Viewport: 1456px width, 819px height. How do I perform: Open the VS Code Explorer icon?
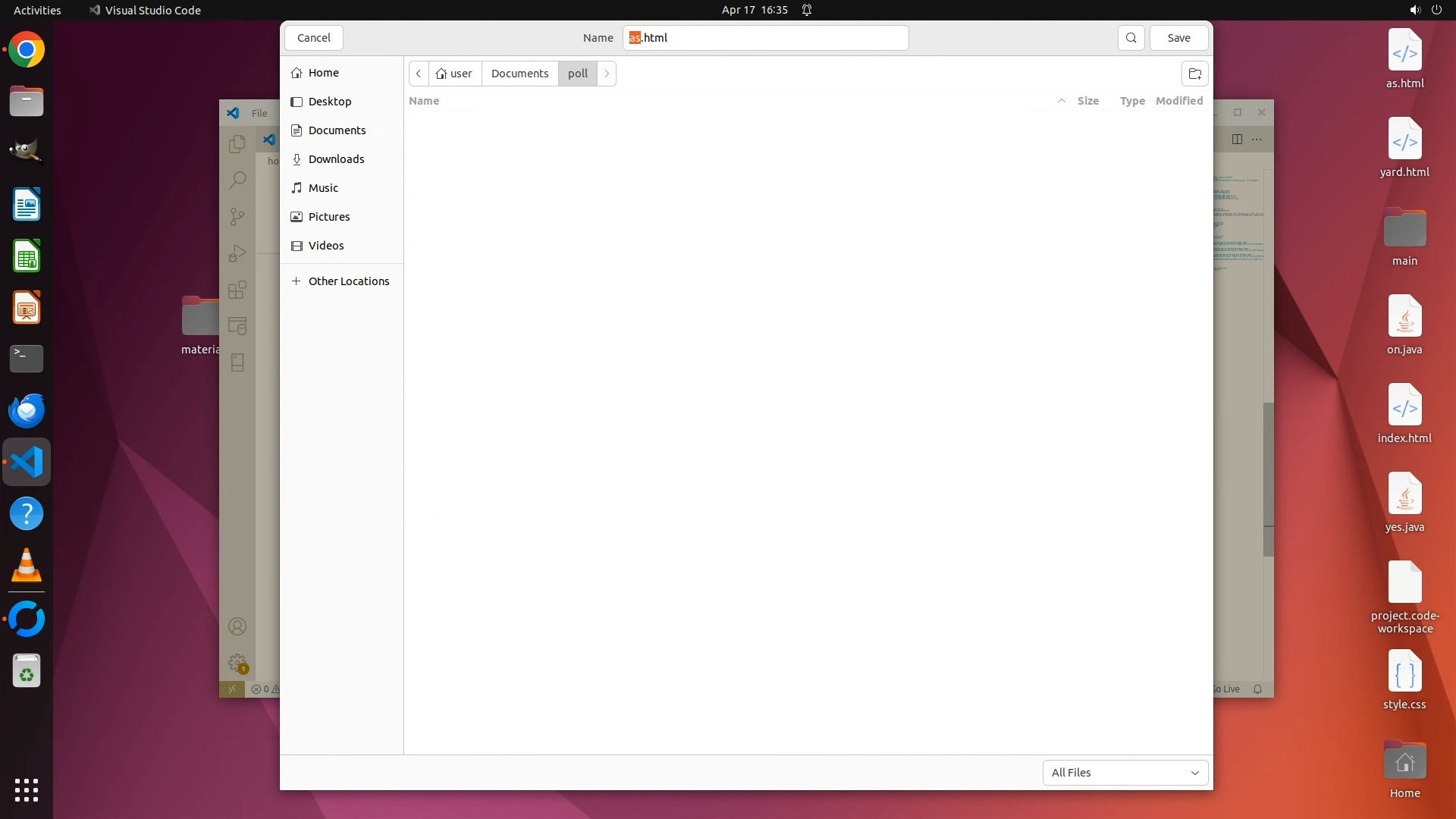click(237, 143)
